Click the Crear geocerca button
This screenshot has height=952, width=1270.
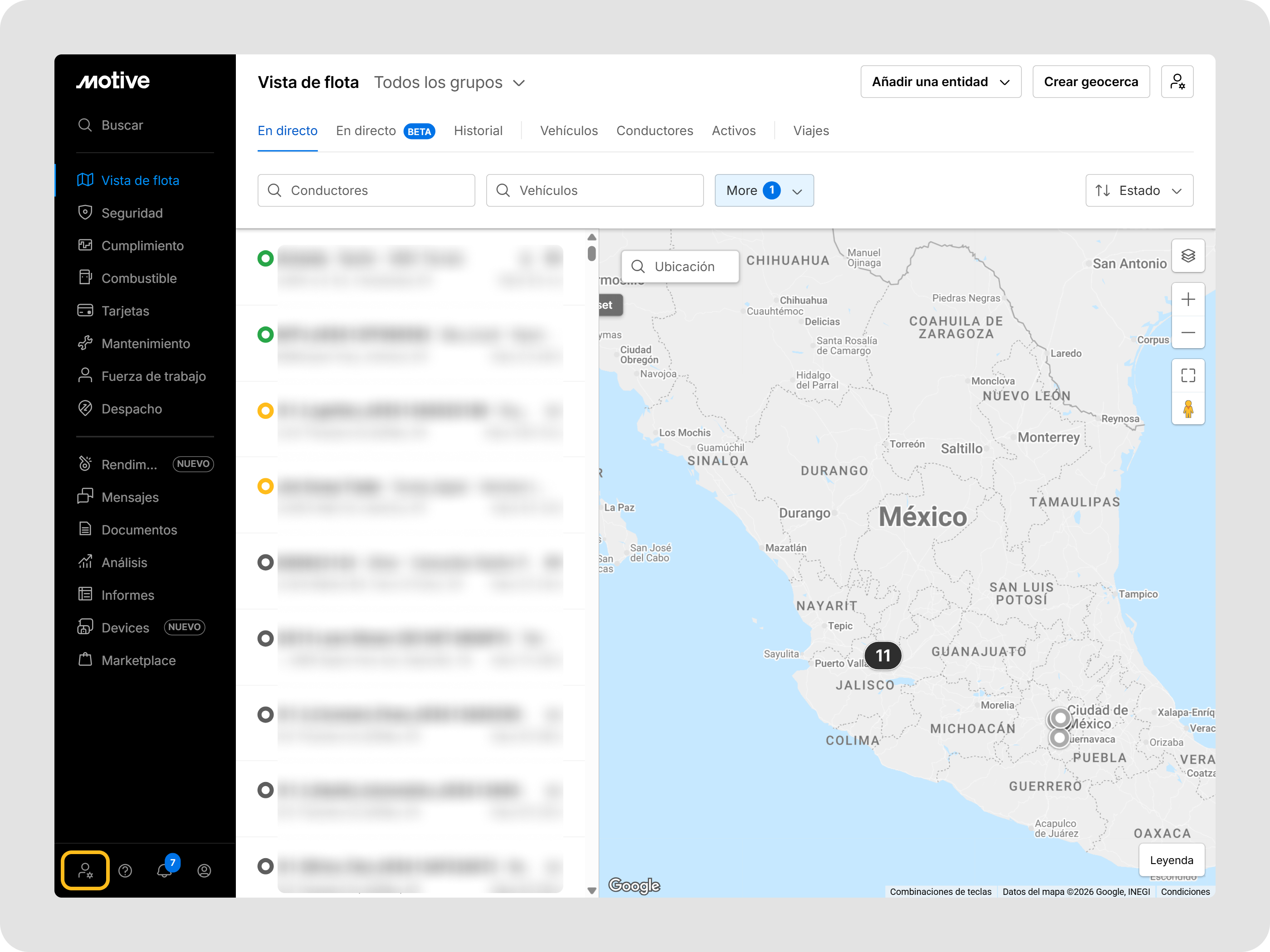click(1090, 82)
